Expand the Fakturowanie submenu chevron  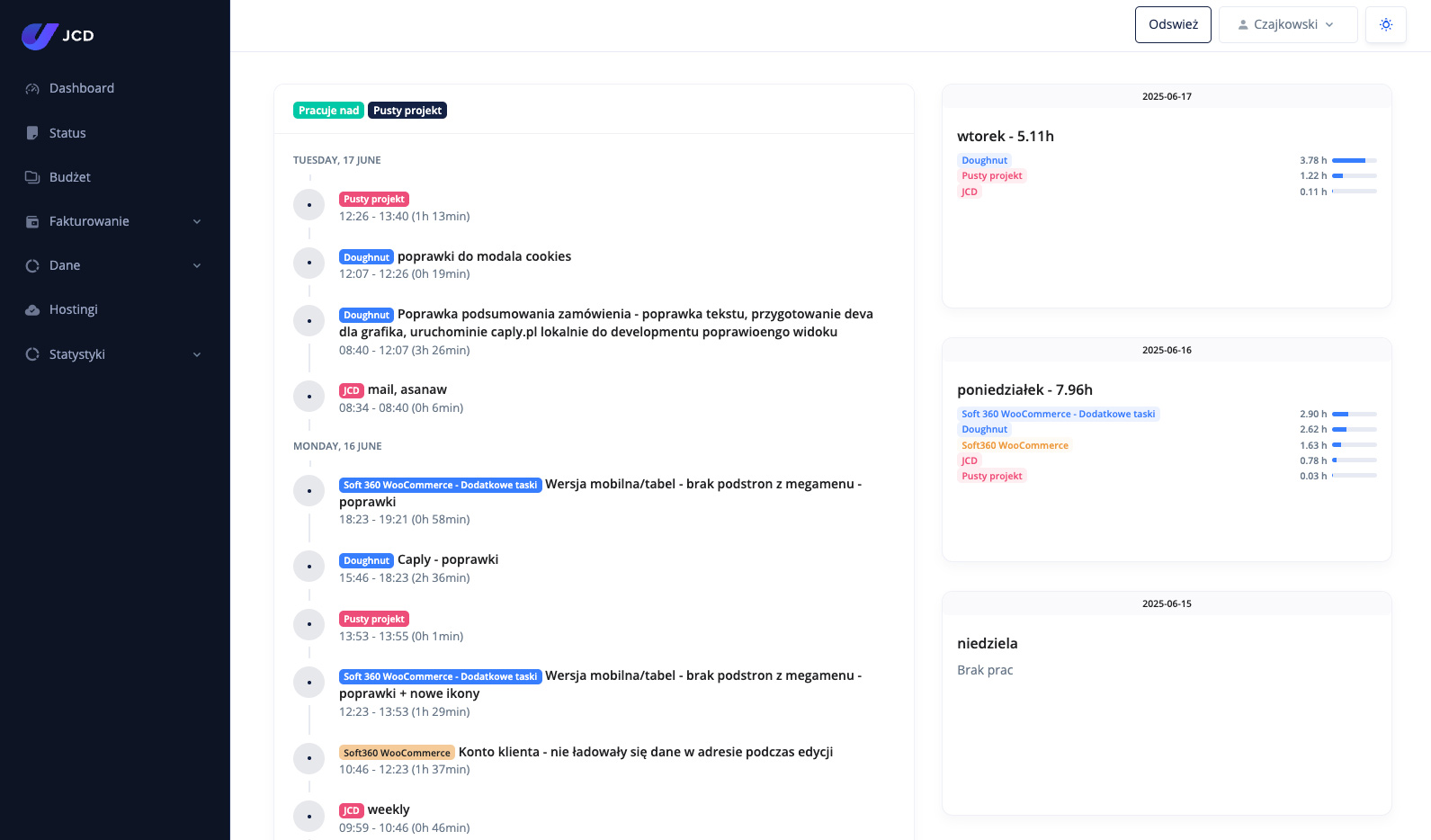(x=197, y=222)
